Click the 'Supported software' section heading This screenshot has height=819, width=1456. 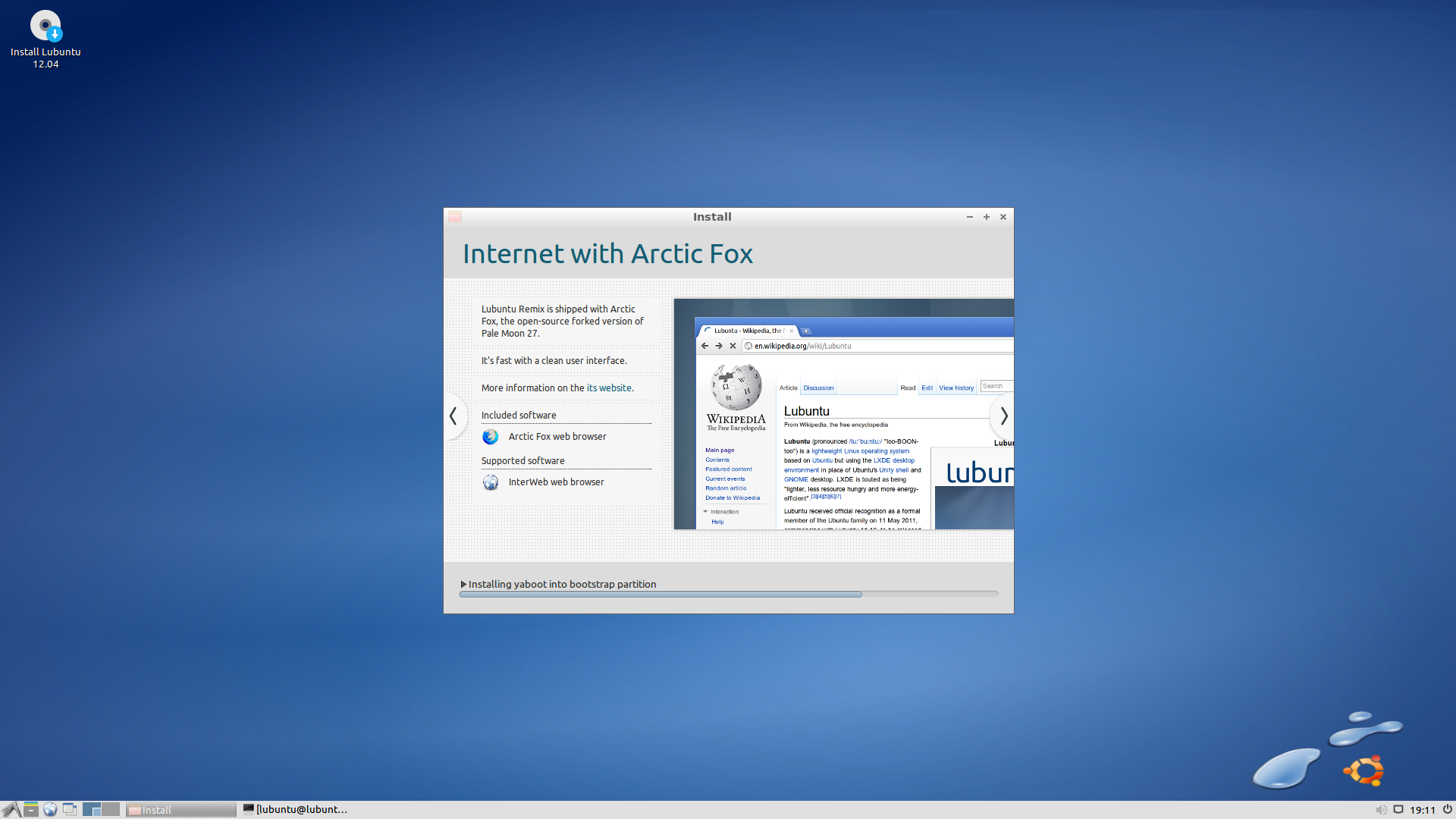(523, 461)
